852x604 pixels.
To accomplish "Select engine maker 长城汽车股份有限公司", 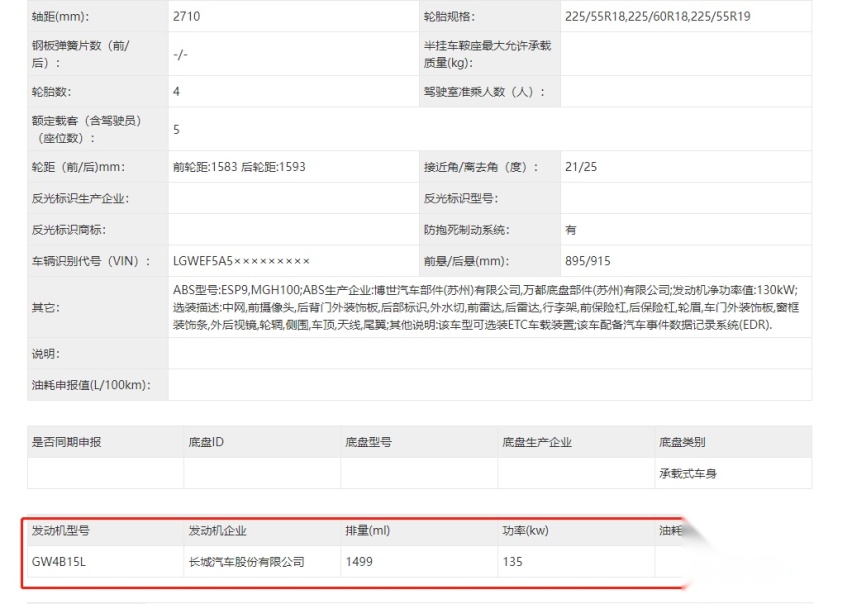I will click(x=246, y=562).
